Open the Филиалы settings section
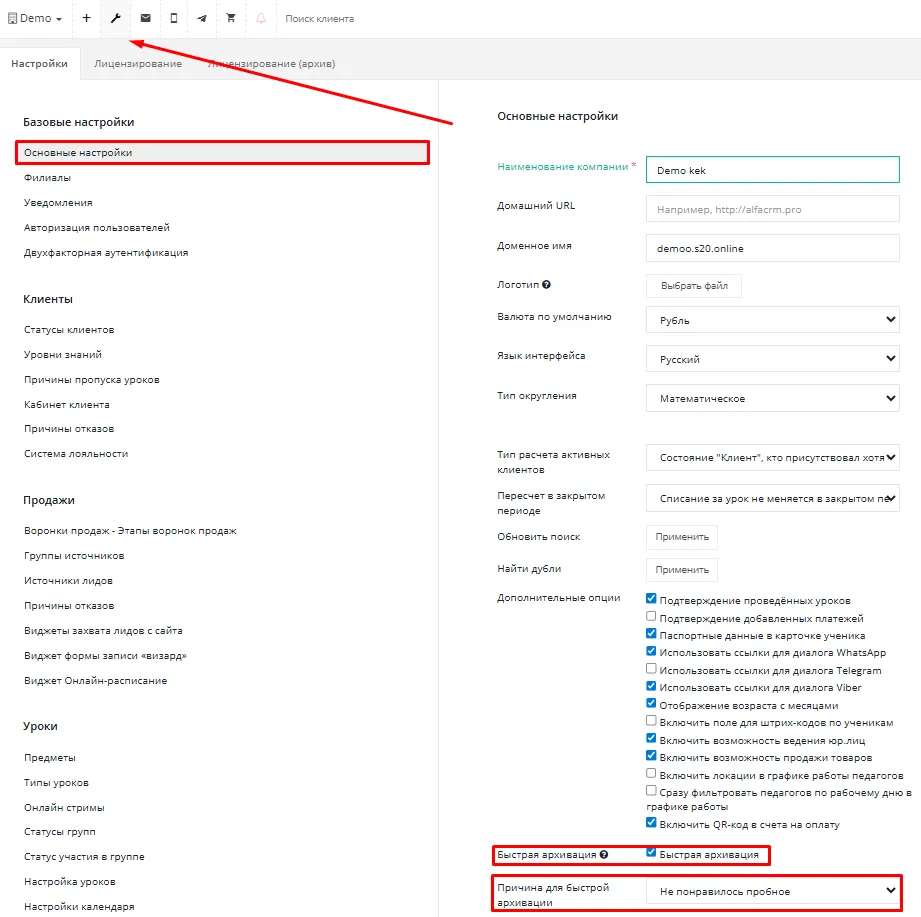Viewport: 921px width, 917px height. [48, 177]
